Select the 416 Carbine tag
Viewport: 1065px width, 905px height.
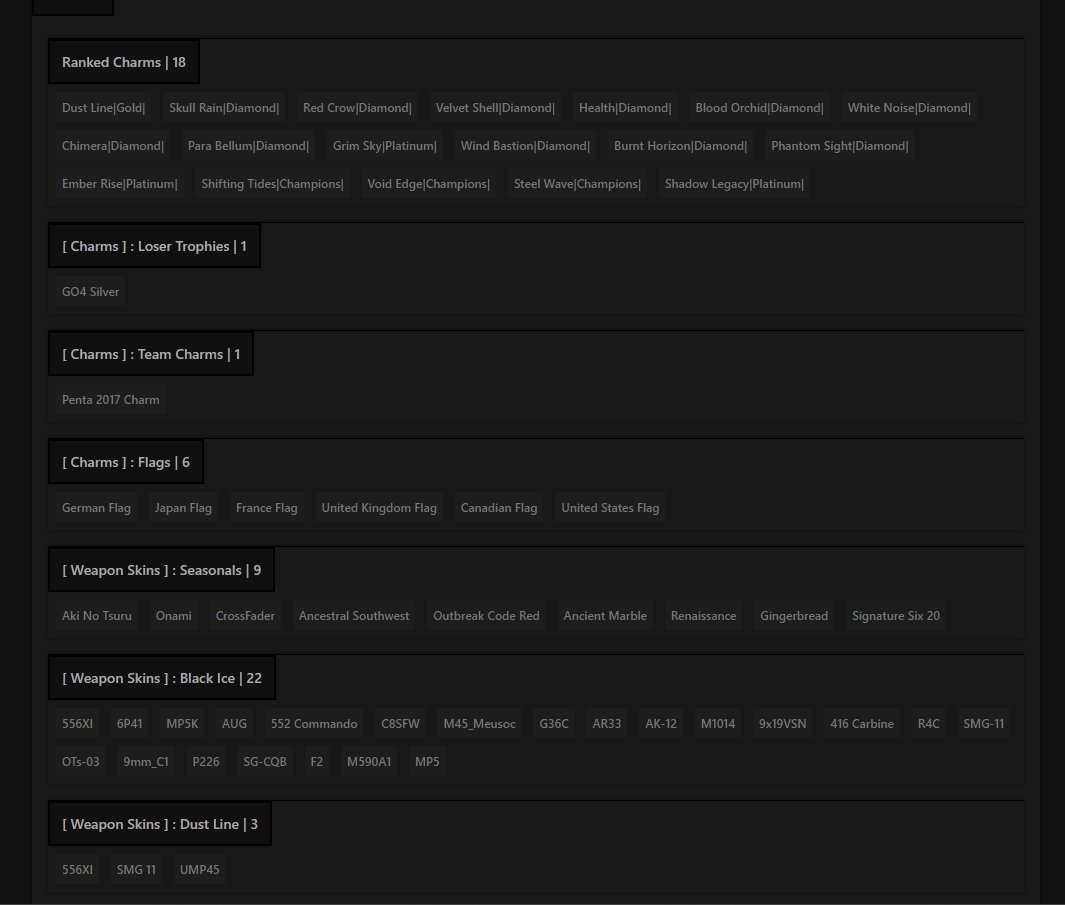(x=862, y=724)
